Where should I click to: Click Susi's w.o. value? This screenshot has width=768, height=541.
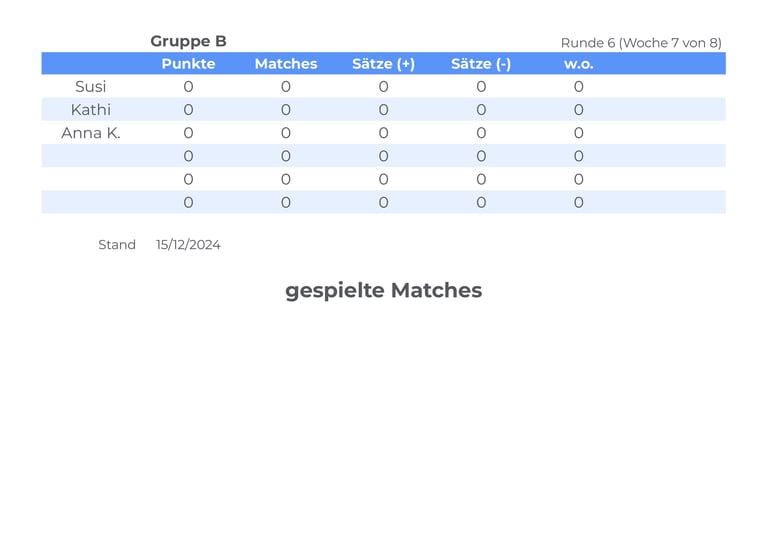[x=578, y=87]
